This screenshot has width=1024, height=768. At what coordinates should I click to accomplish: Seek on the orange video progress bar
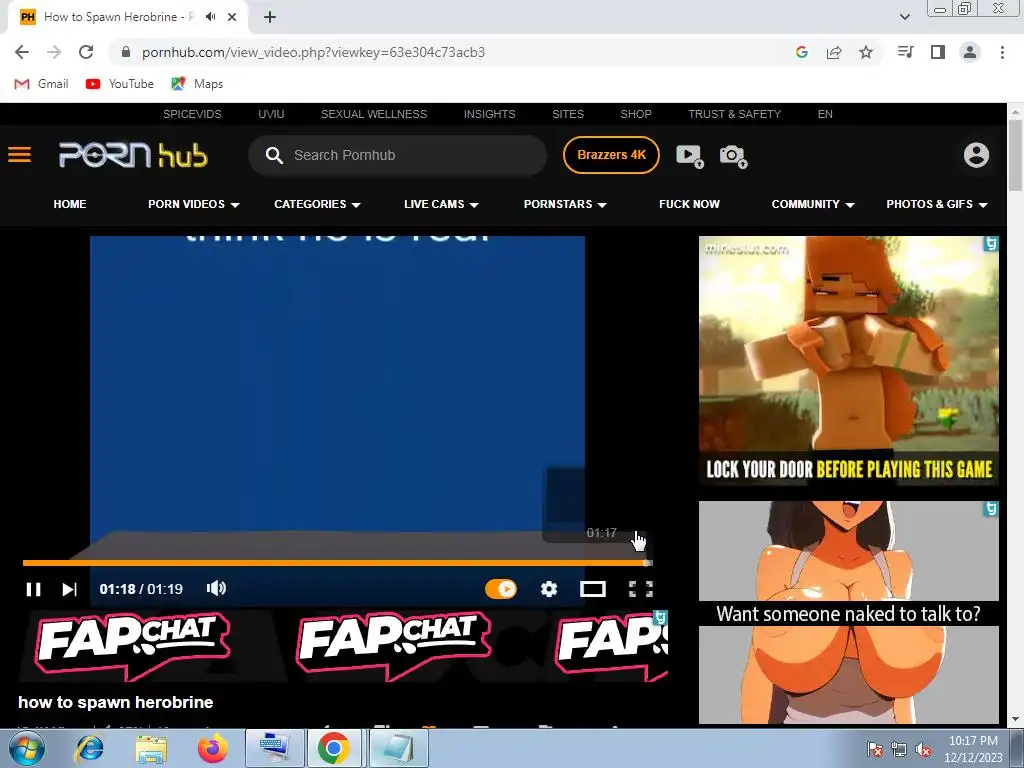tap(338, 562)
